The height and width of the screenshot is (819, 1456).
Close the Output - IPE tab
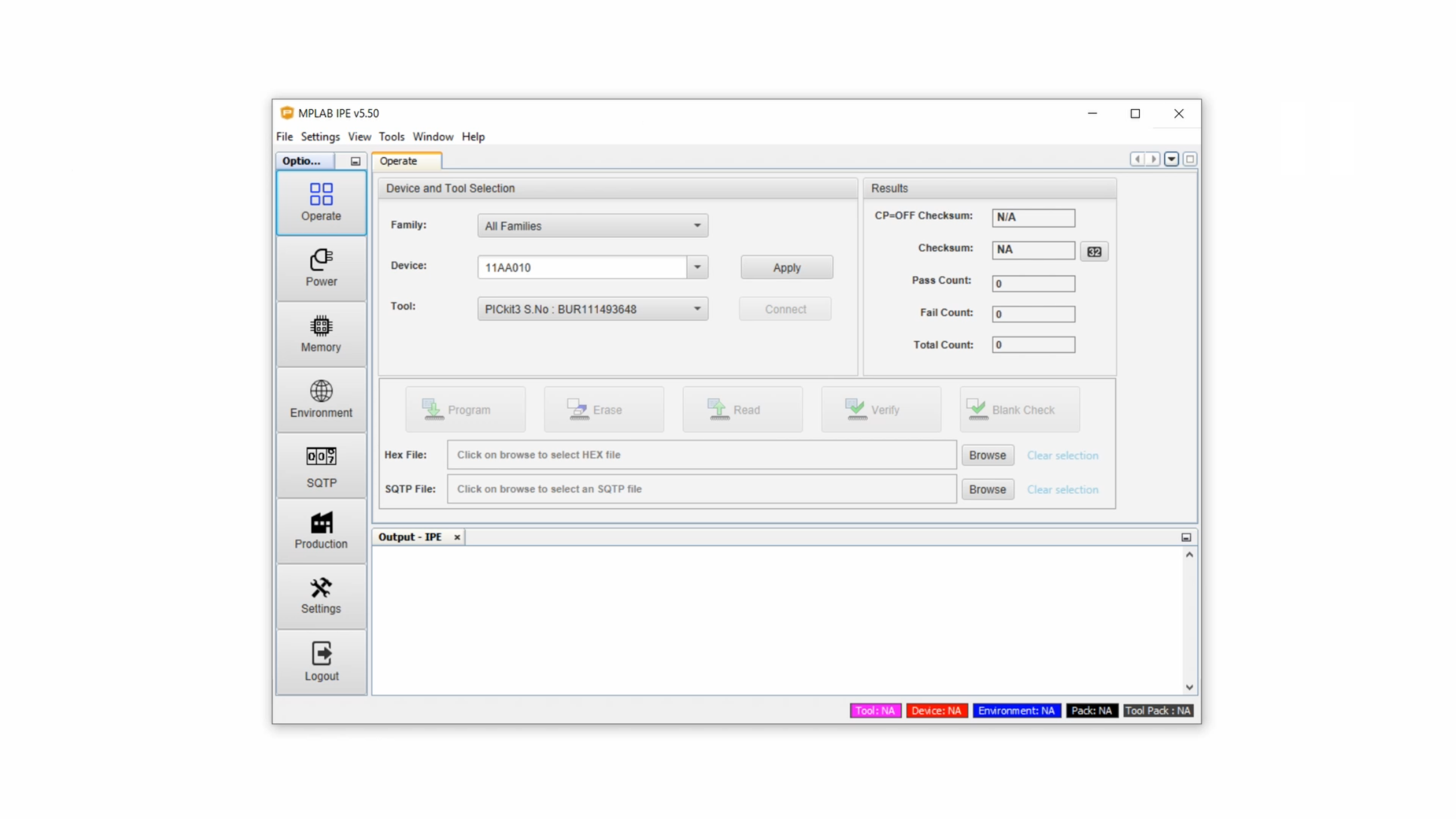(x=457, y=537)
